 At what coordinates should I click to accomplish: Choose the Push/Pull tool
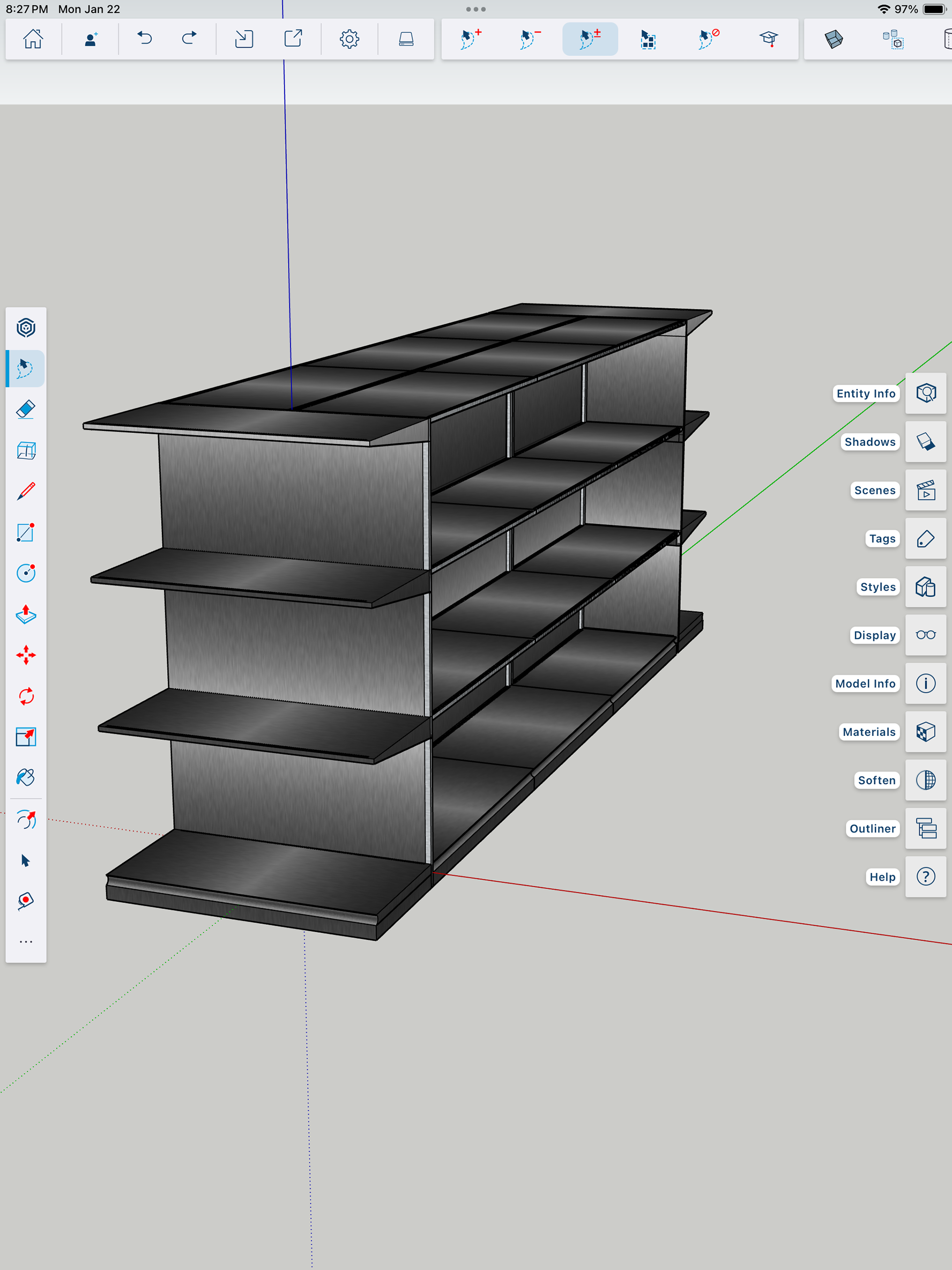click(26, 614)
